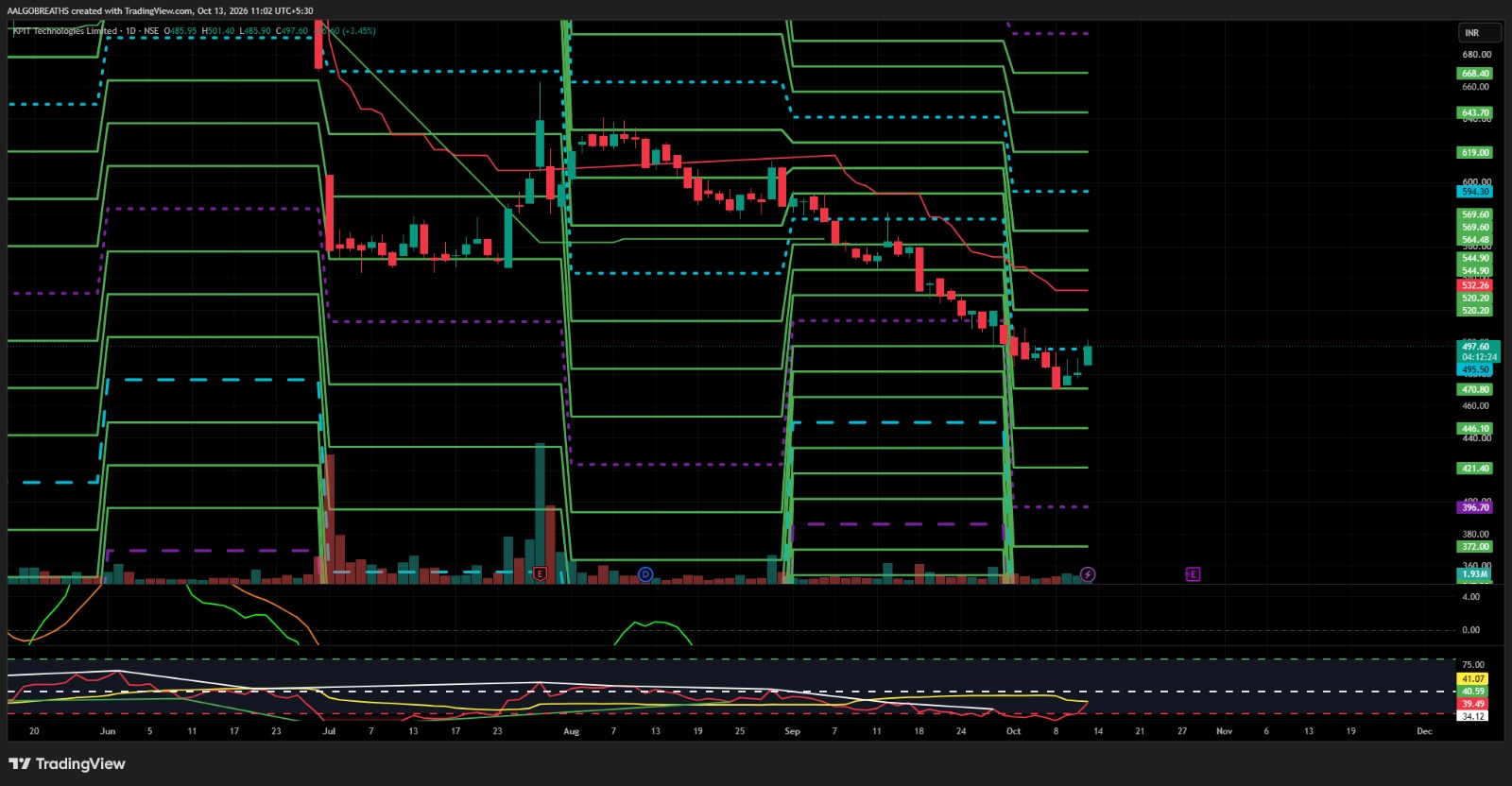The image size is (1512, 786).
Task: Click the 40.59 green indicator value
Action: click(1472, 691)
